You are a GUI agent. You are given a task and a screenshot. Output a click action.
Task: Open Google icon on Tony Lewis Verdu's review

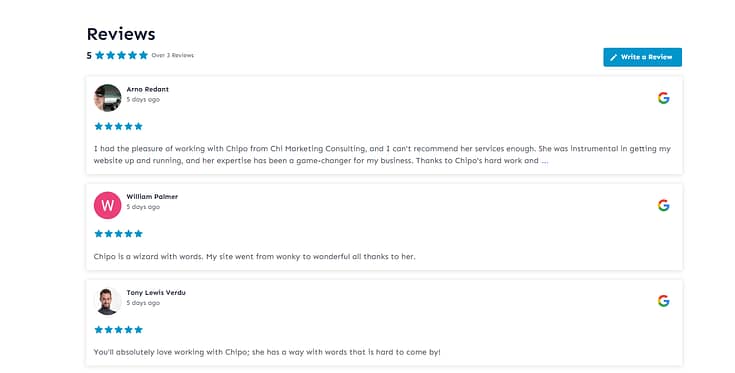pos(663,301)
